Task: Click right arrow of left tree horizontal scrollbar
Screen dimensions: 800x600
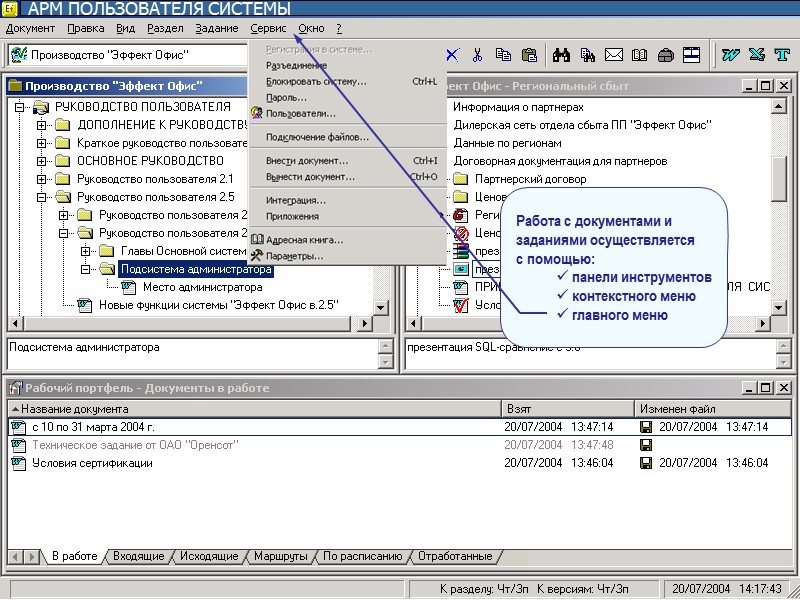Action: pos(364,323)
